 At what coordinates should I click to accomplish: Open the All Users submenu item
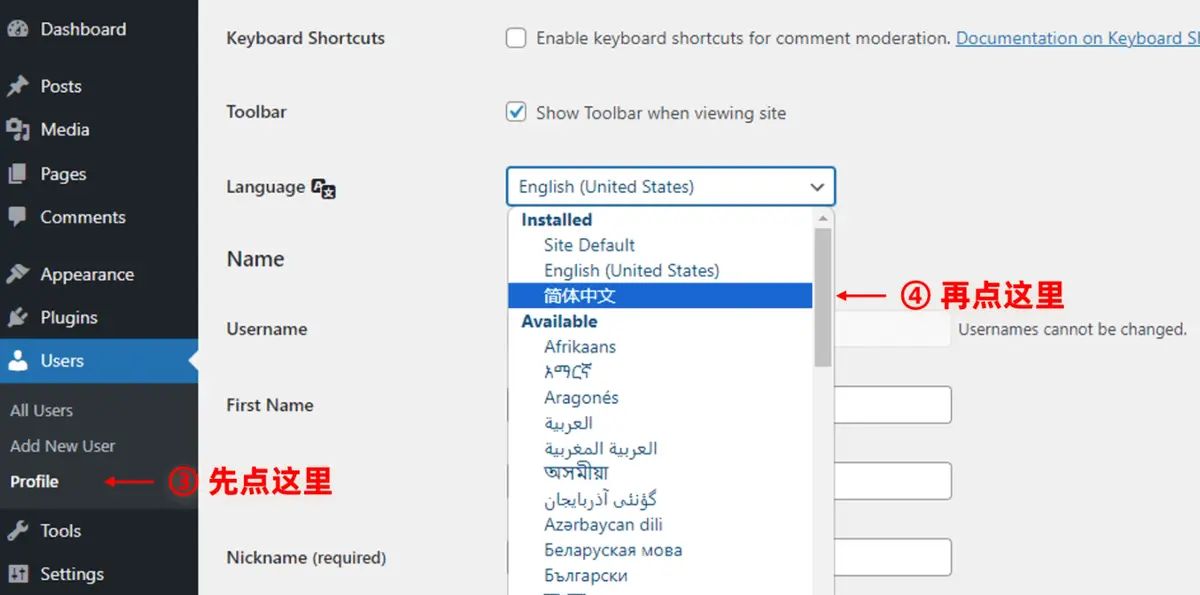click(41, 409)
